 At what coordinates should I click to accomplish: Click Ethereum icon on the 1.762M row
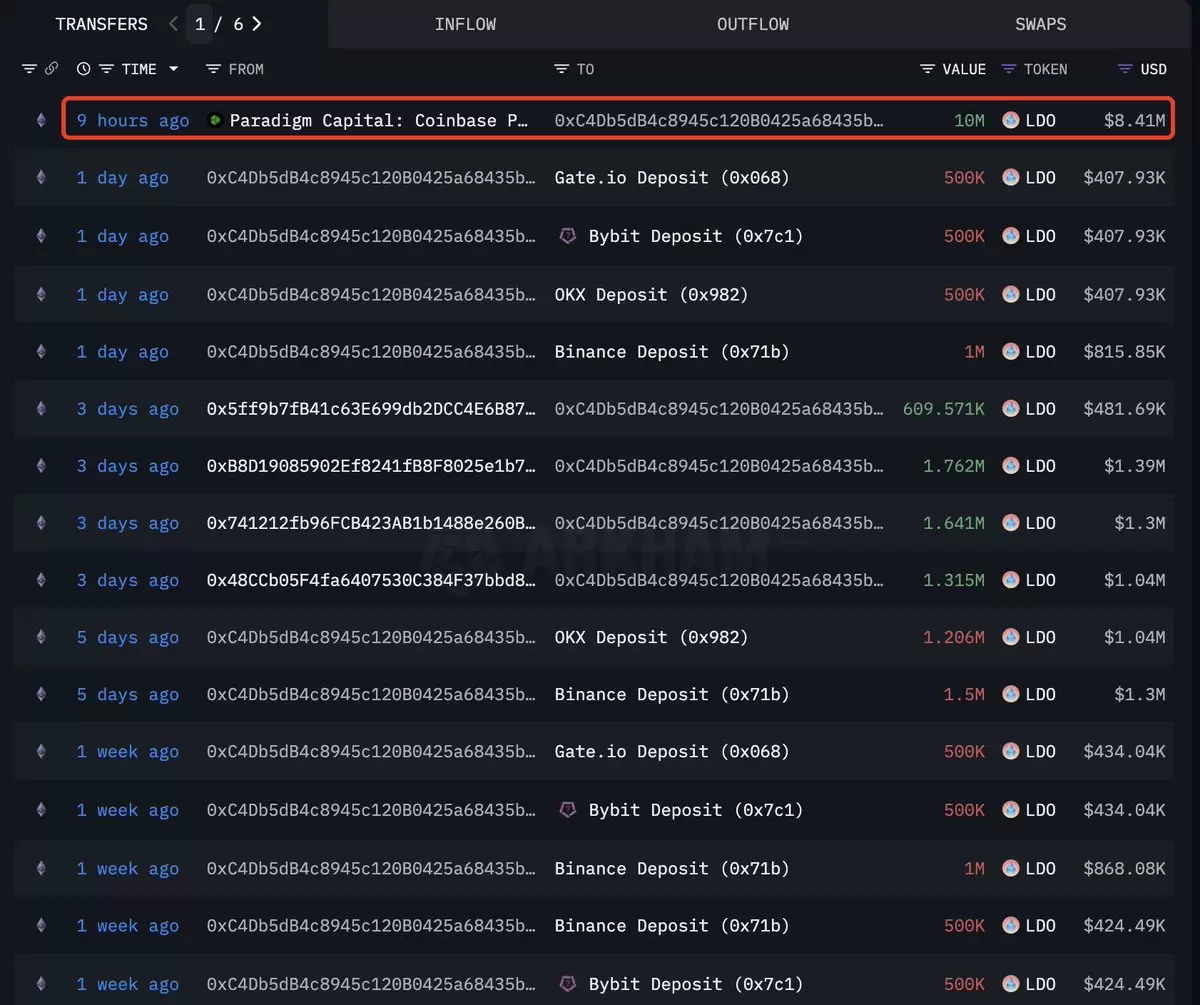click(41, 466)
